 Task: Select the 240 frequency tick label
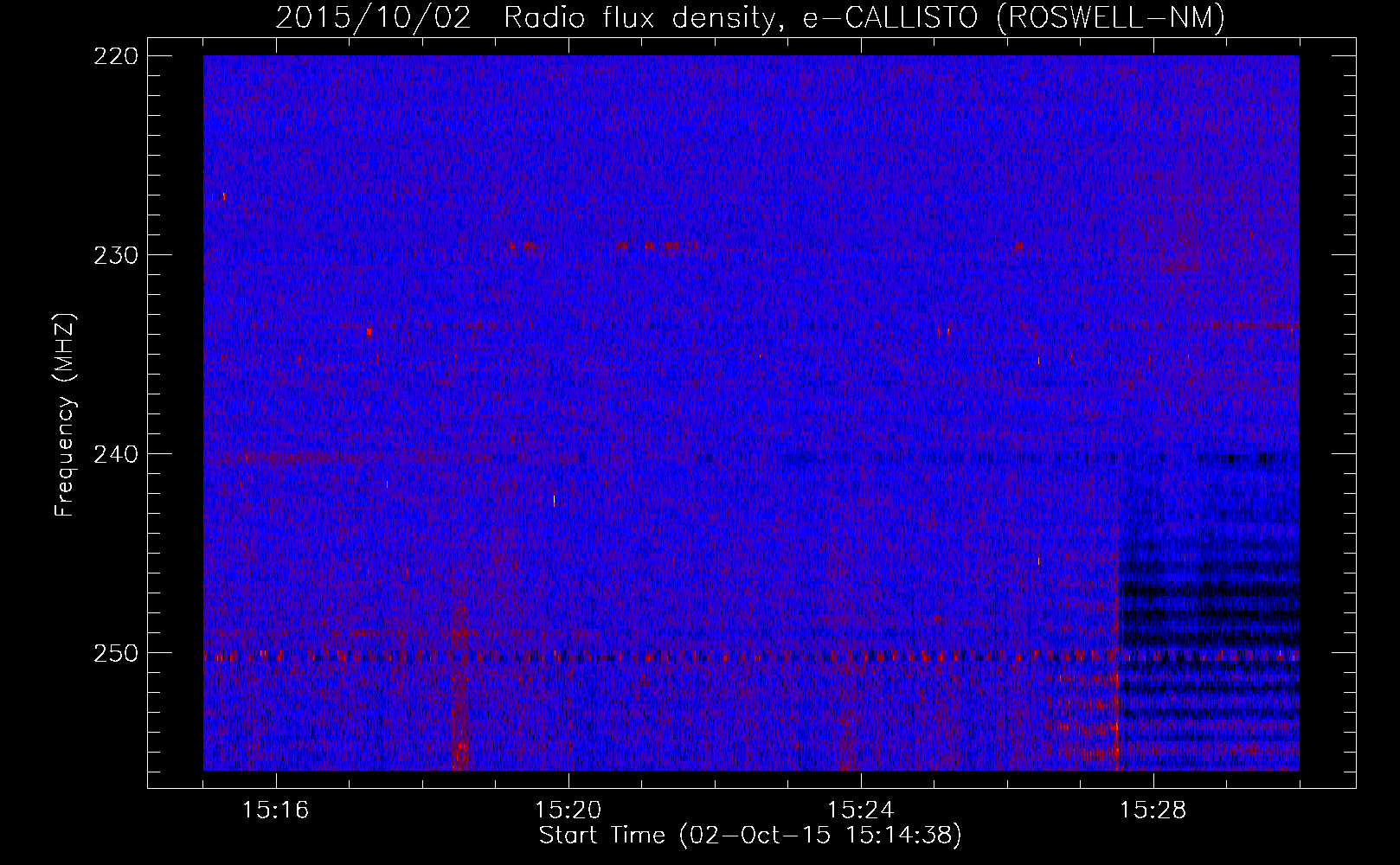[x=115, y=454]
